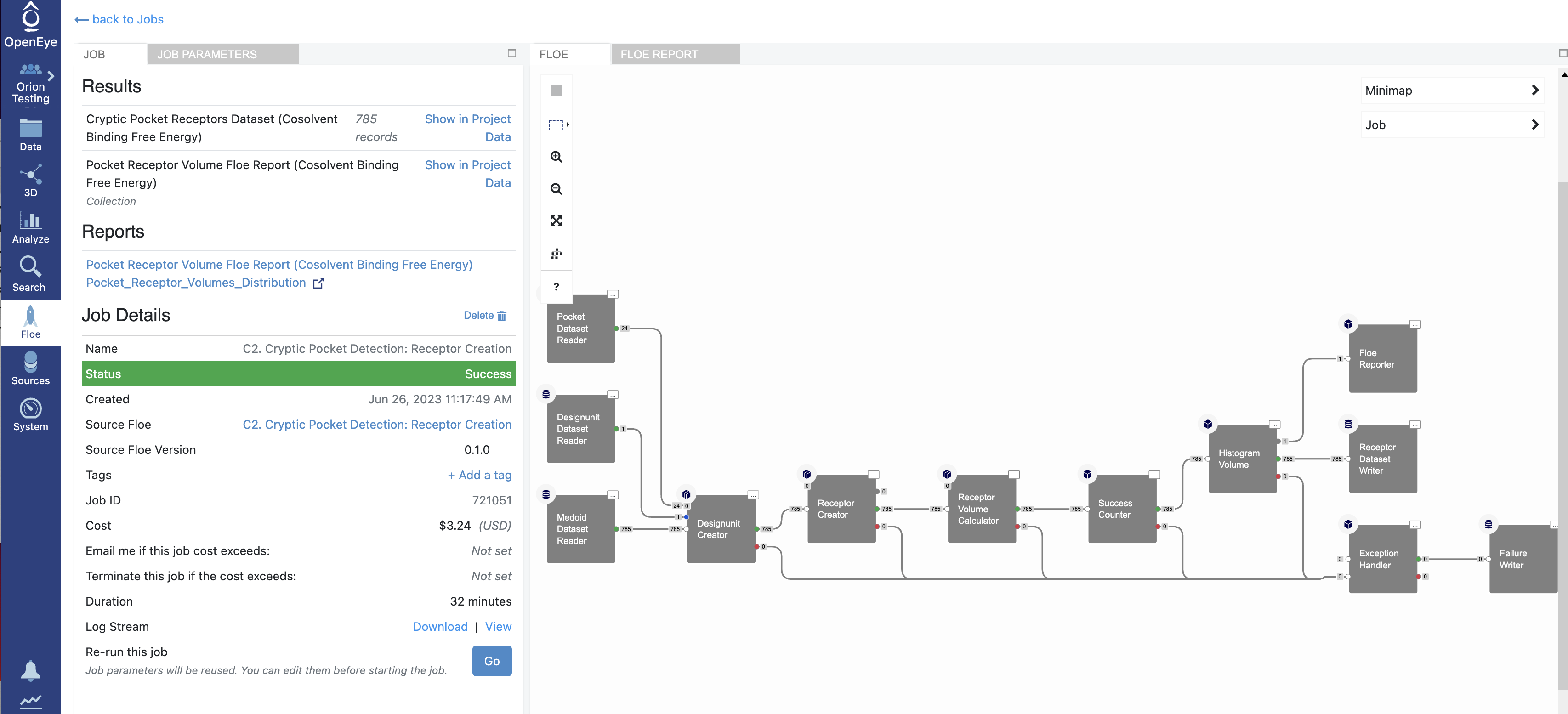1568x714 pixels.
Task: Click the fit-to-screen expand arrows icon
Action: click(556, 221)
